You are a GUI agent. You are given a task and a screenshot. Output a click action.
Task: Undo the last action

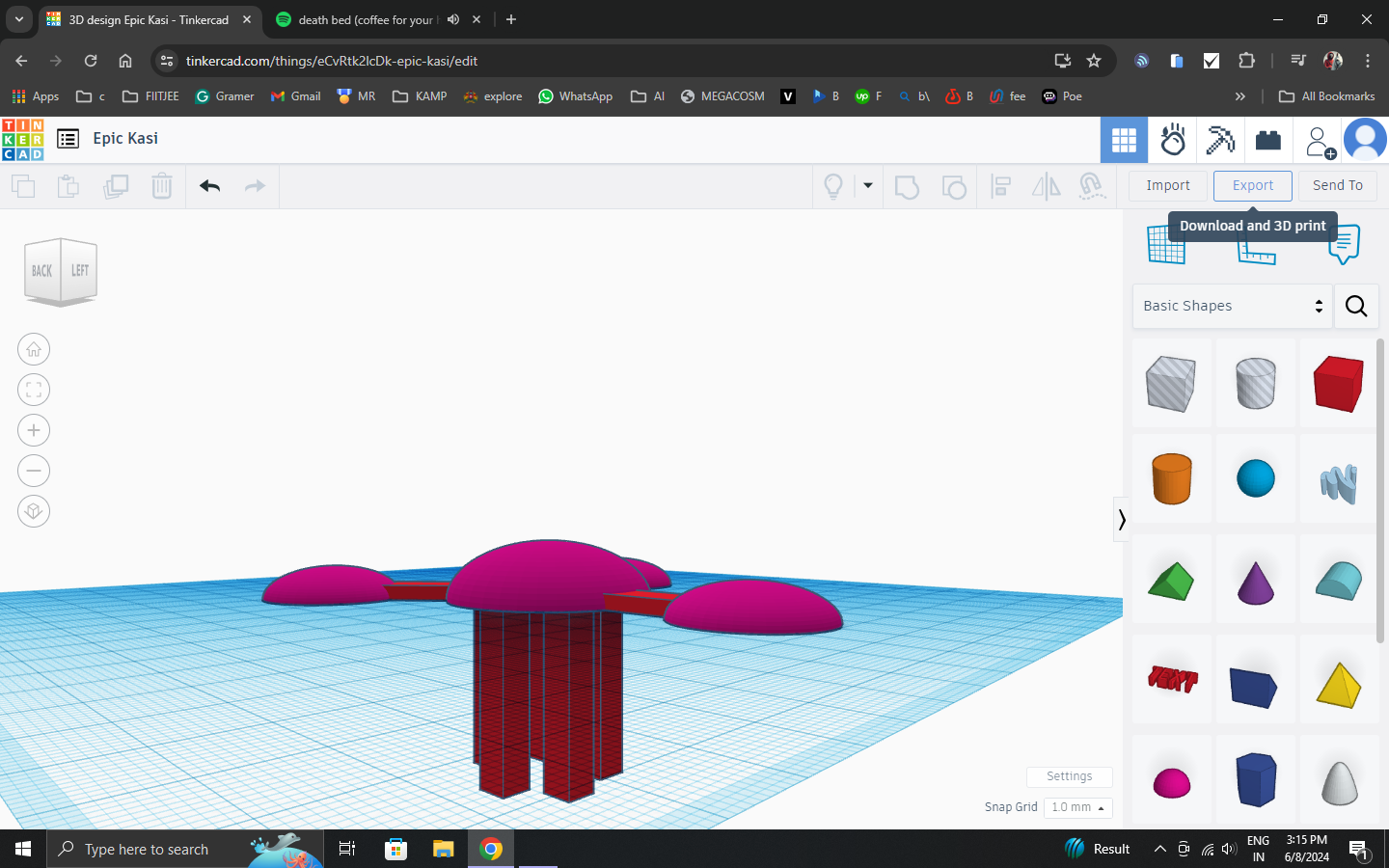(x=210, y=186)
